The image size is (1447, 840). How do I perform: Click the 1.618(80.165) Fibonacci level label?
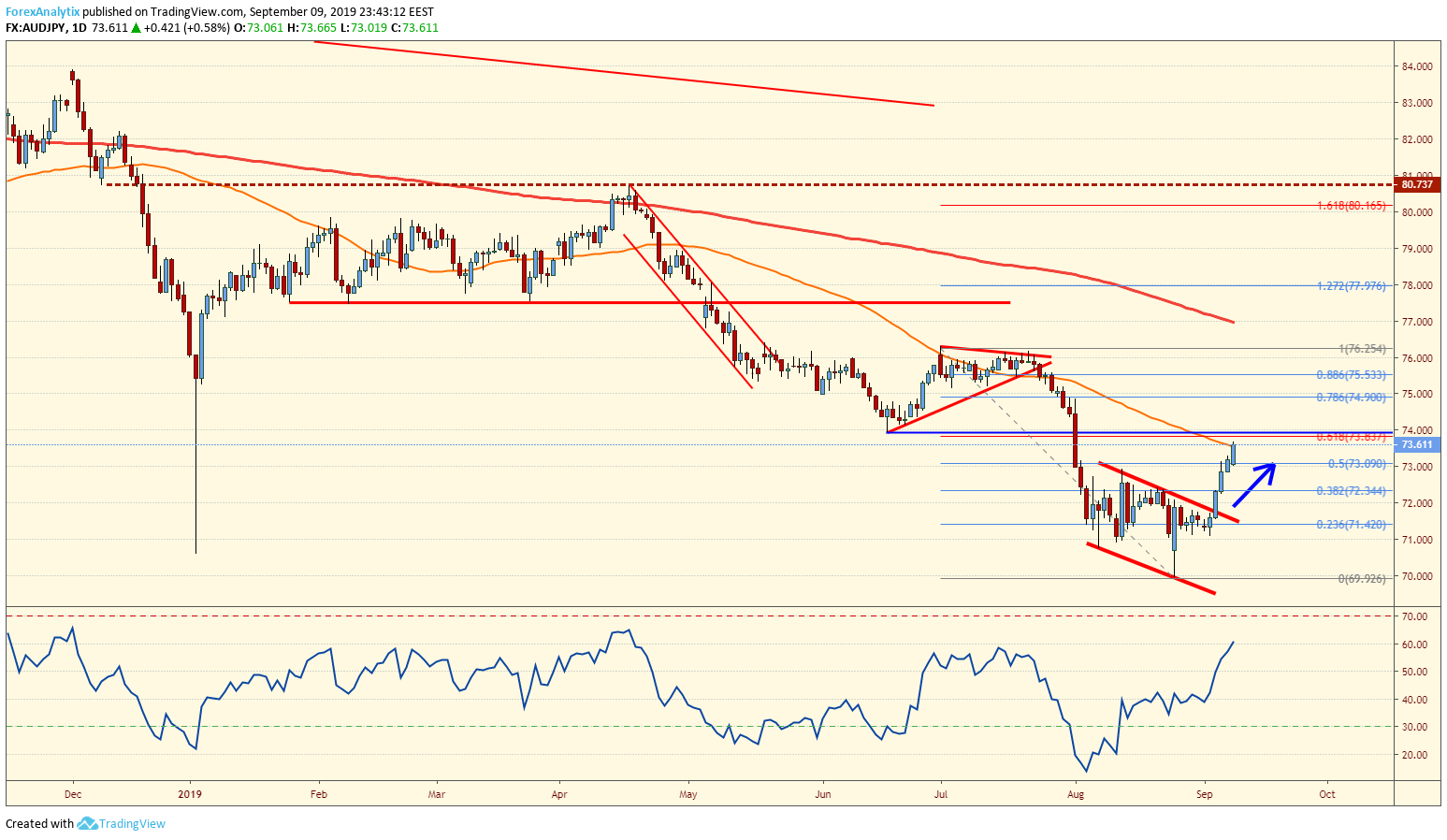1351,206
